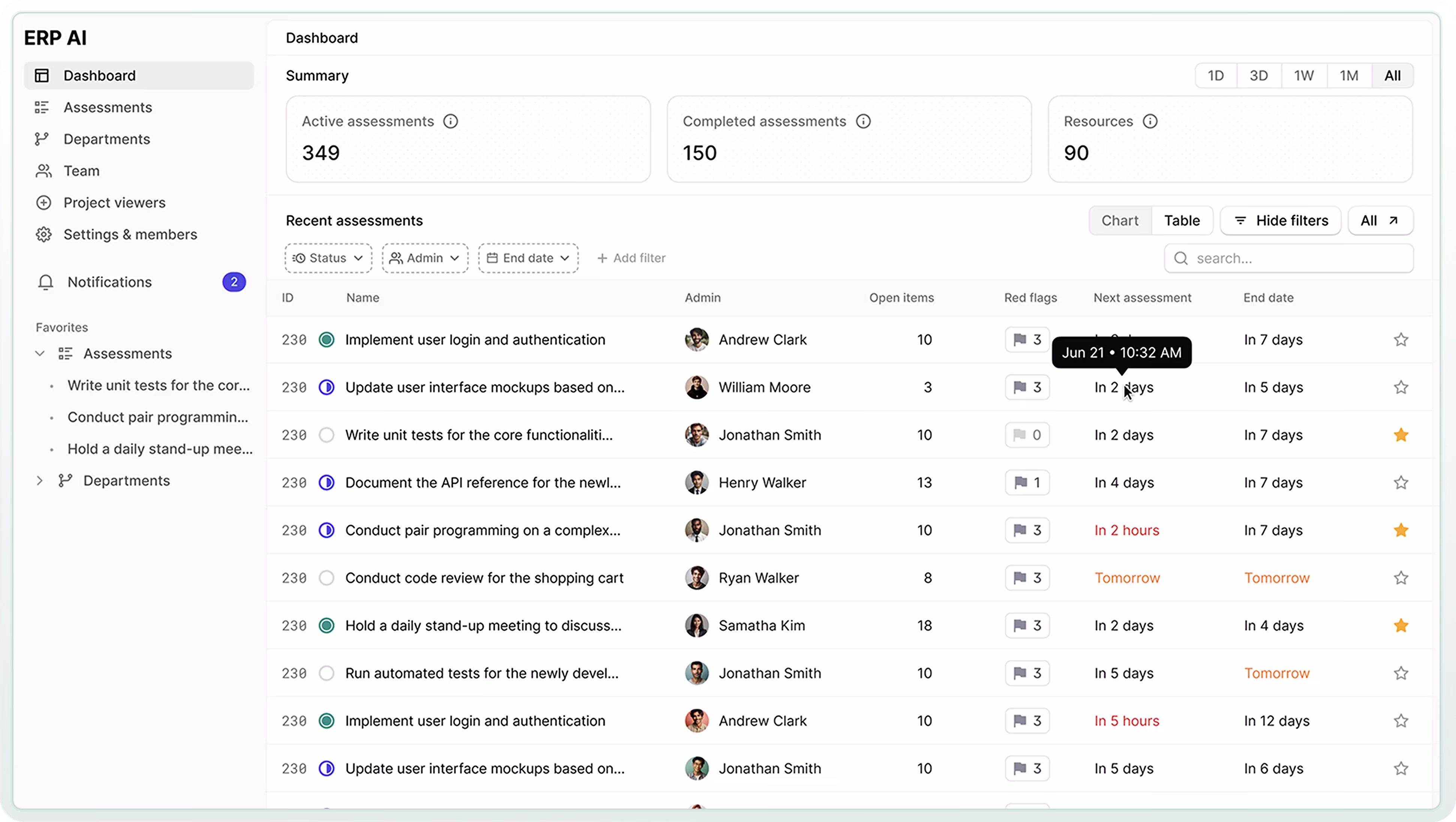Open the End date filter dropdown
The image size is (1456, 822).
(528, 258)
